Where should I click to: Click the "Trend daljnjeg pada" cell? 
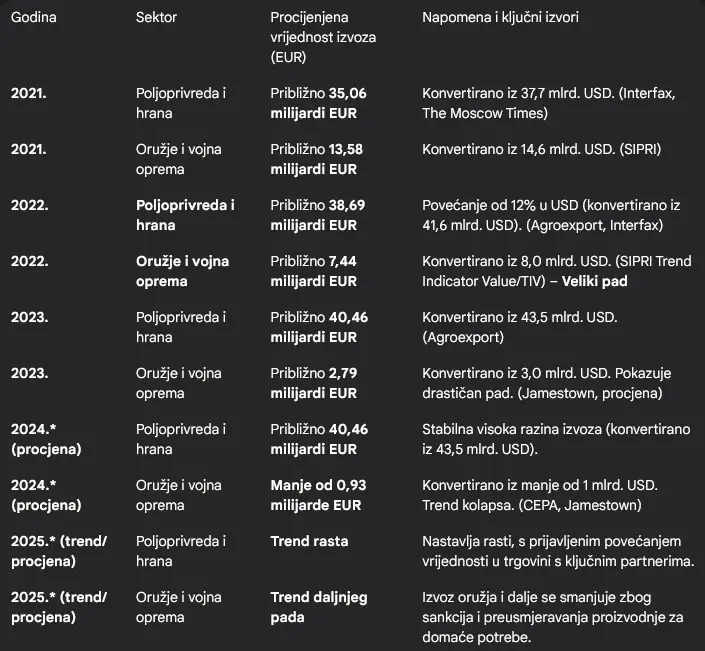(319, 607)
